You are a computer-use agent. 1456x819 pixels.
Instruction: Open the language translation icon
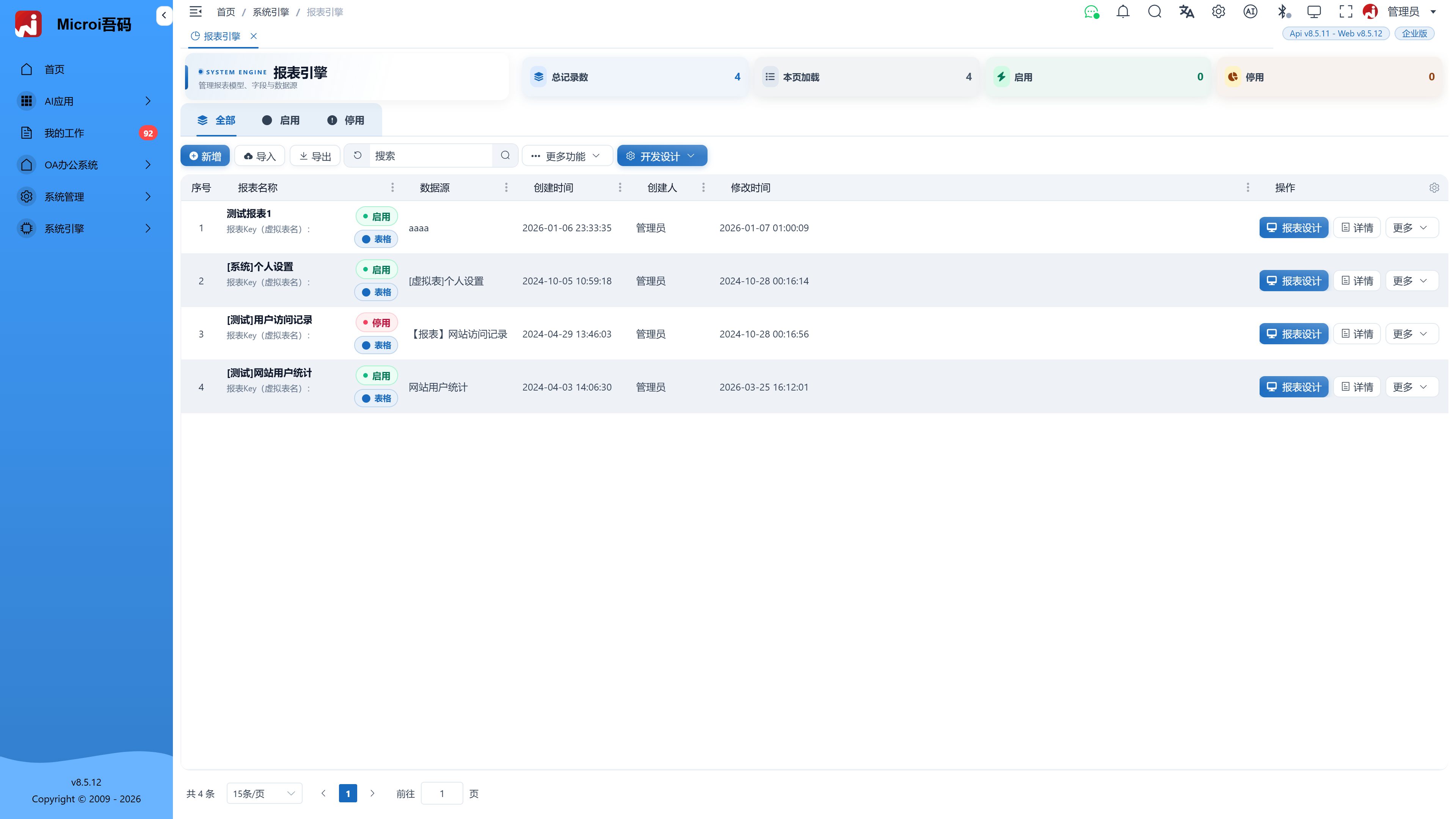(x=1186, y=11)
